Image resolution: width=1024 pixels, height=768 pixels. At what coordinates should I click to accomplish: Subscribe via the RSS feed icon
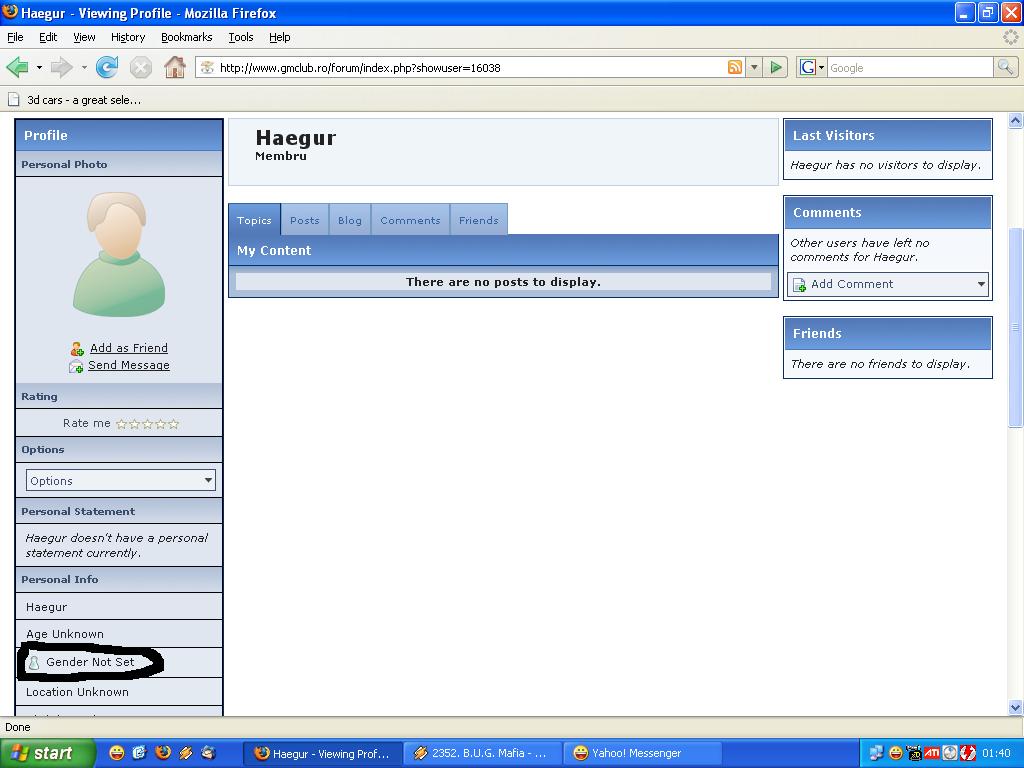coord(735,67)
